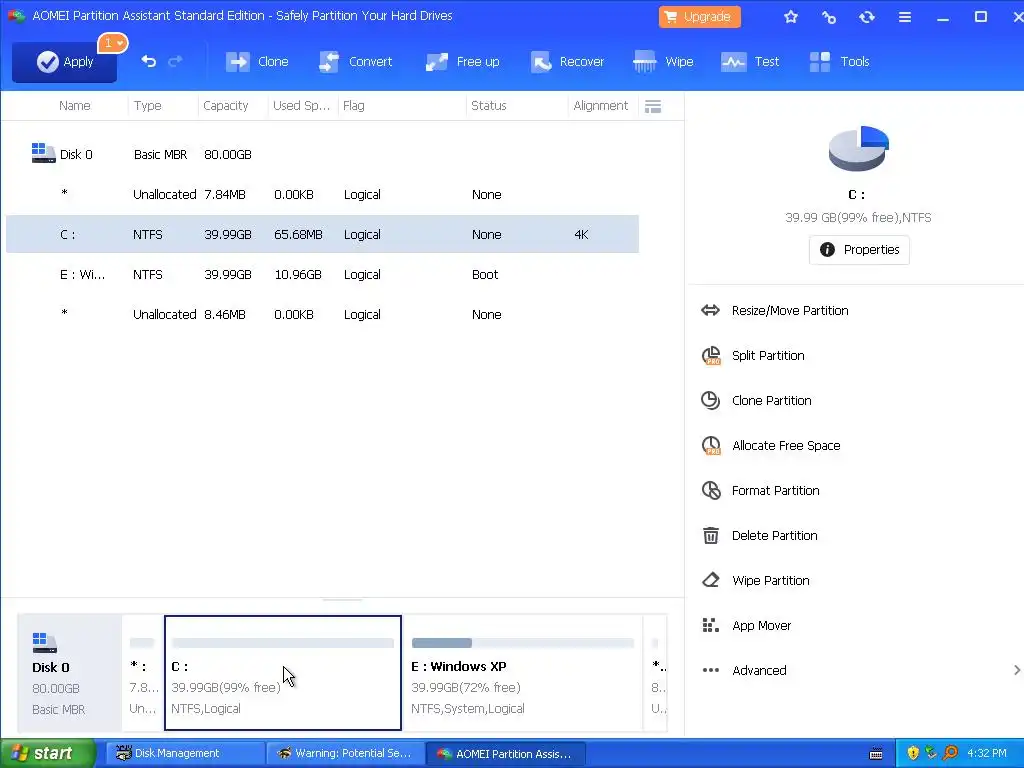
Task: Click the Alignment column header
Action: click(x=600, y=106)
